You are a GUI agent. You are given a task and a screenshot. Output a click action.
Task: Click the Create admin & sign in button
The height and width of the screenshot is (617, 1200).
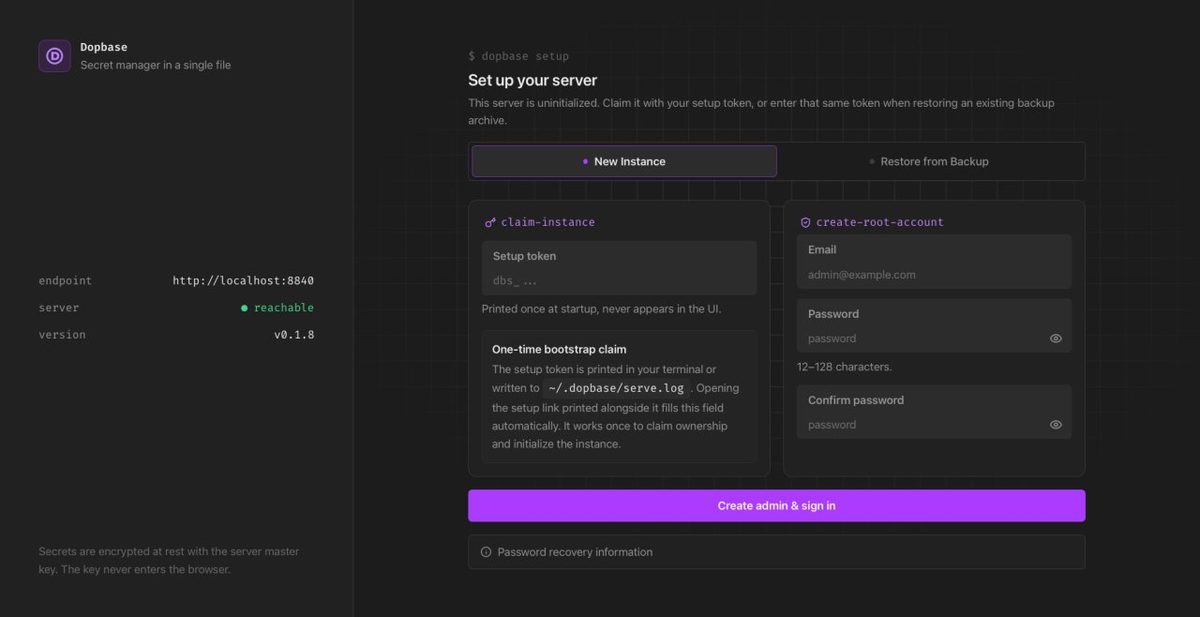tap(776, 505)
